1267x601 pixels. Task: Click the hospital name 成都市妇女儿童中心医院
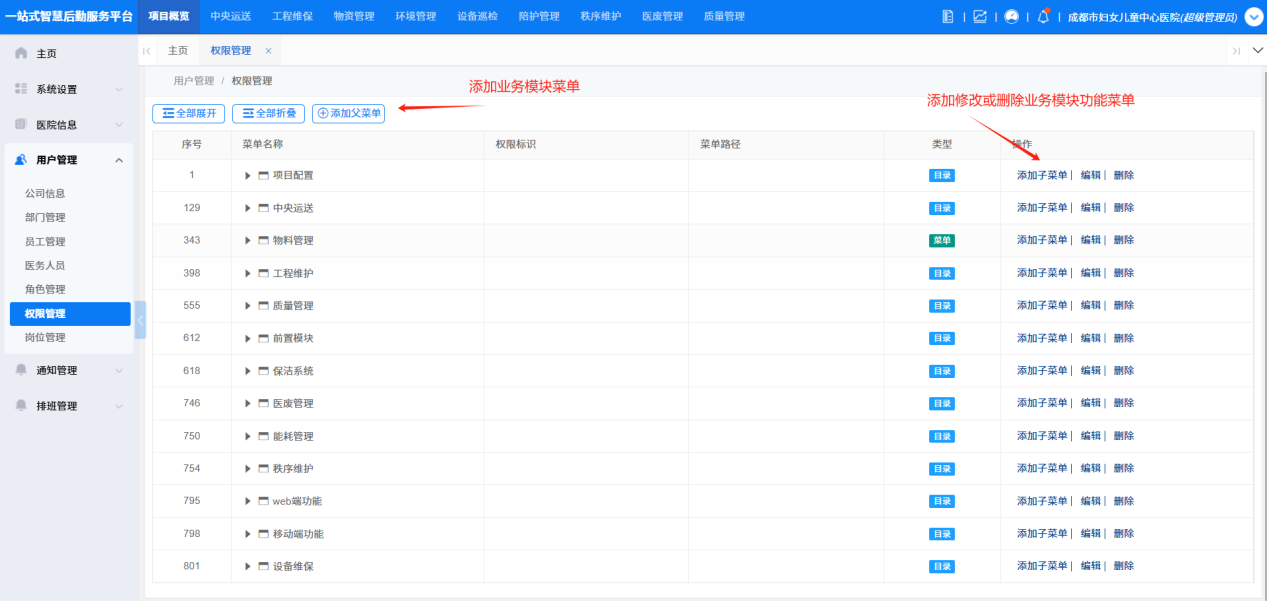coord(1123,17)
